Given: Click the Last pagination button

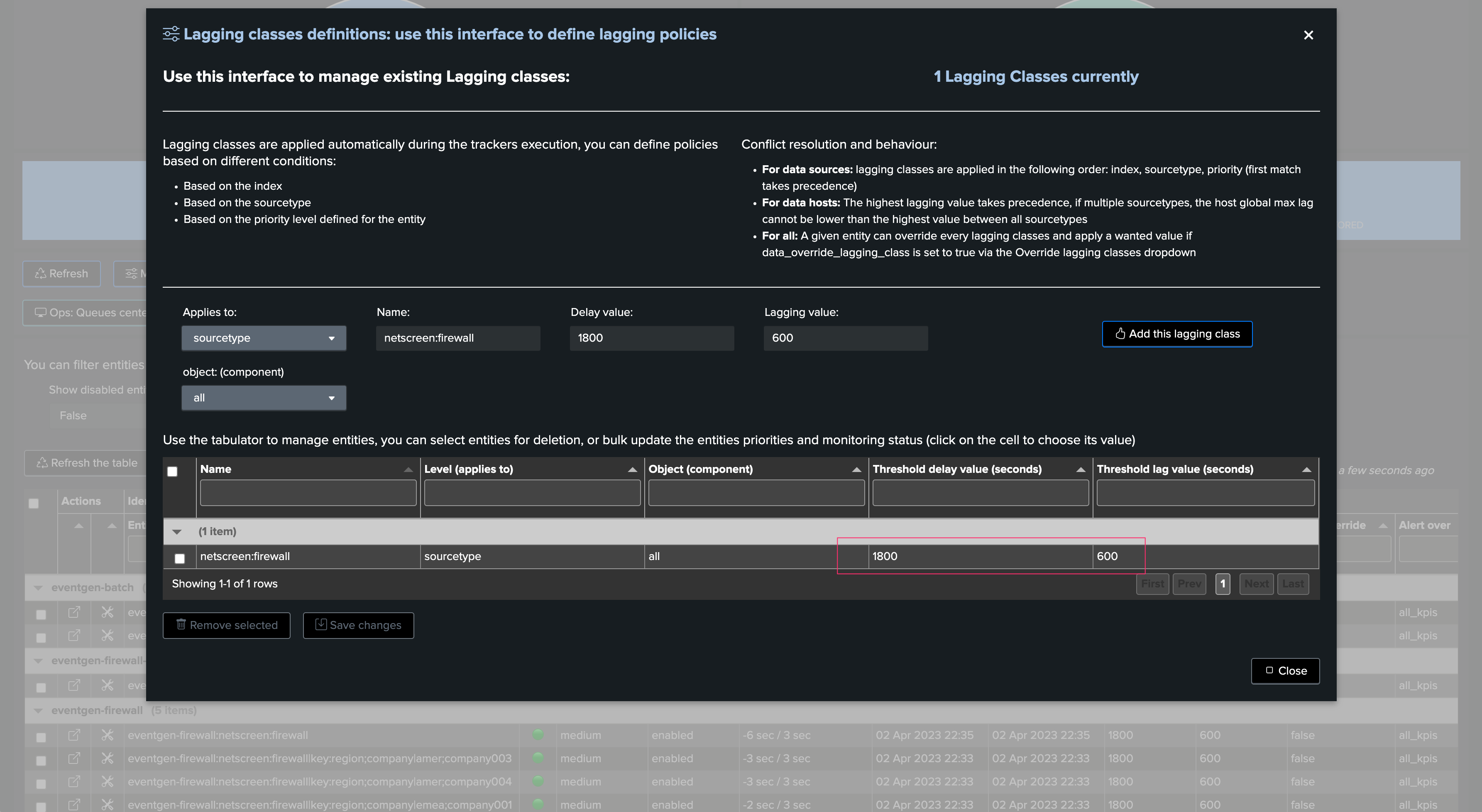Looking at the screenshot, I should coord(1293,584).
